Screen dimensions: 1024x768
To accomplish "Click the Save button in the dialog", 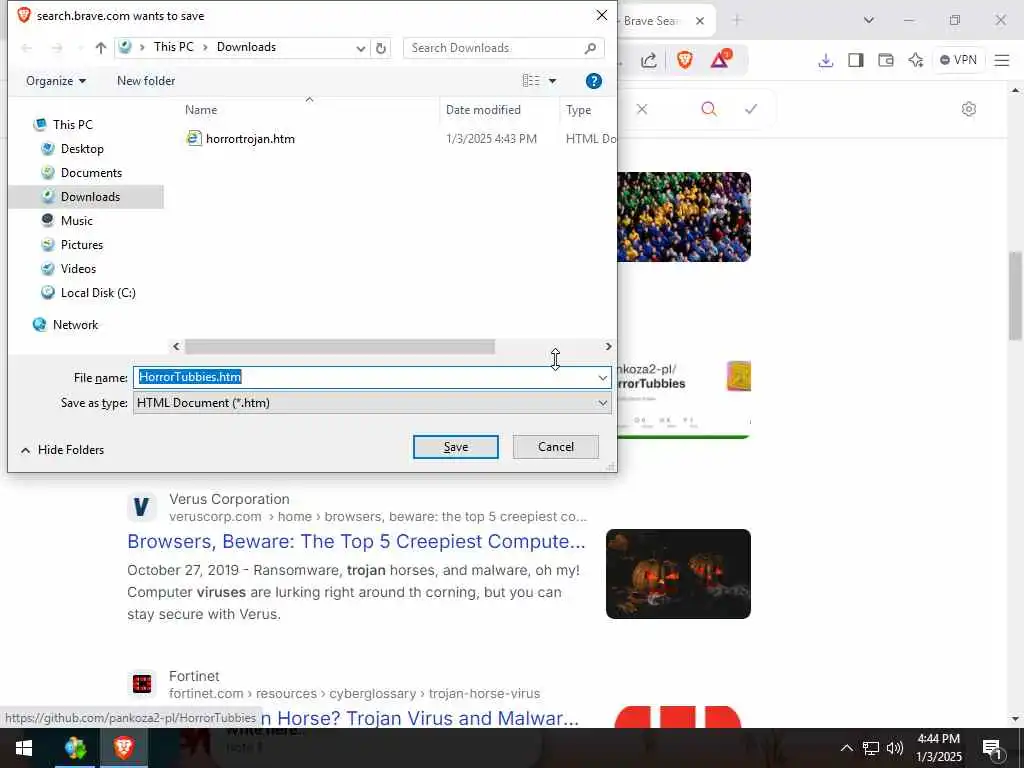I will tap(455, 447).
